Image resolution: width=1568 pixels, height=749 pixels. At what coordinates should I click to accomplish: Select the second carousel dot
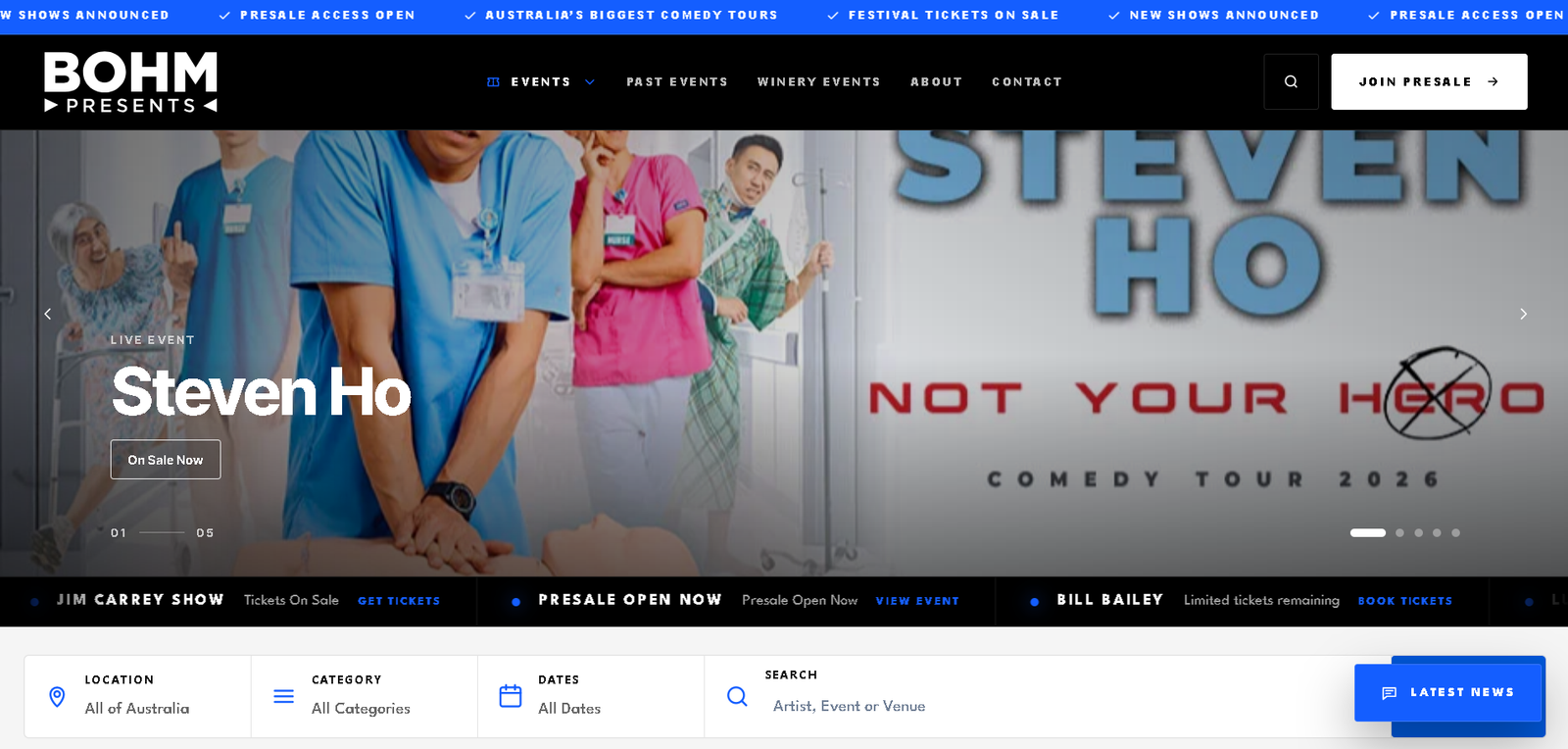click(1399, 533)
